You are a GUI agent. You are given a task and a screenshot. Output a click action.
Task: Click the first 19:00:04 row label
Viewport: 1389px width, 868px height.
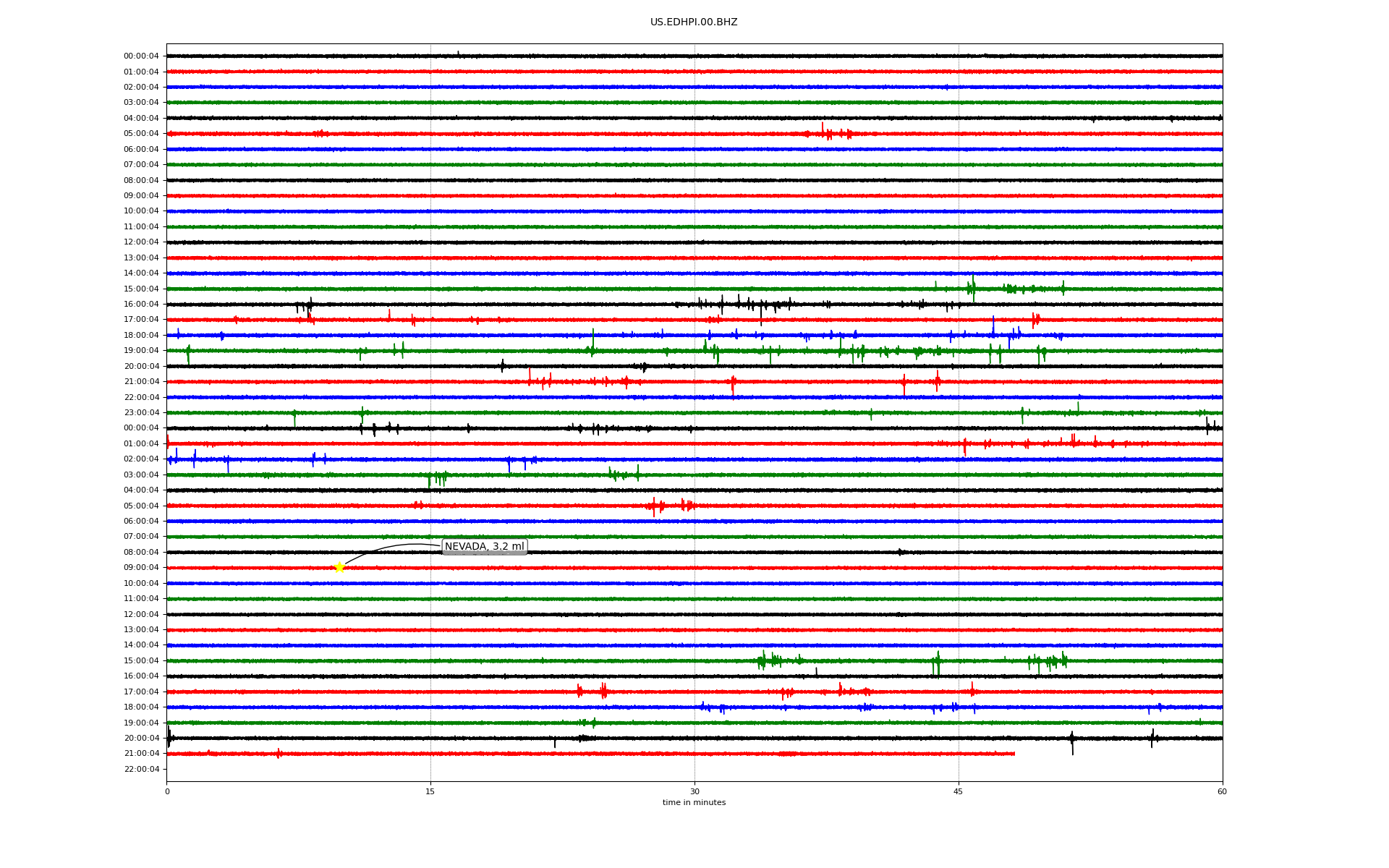click(141, 350)
